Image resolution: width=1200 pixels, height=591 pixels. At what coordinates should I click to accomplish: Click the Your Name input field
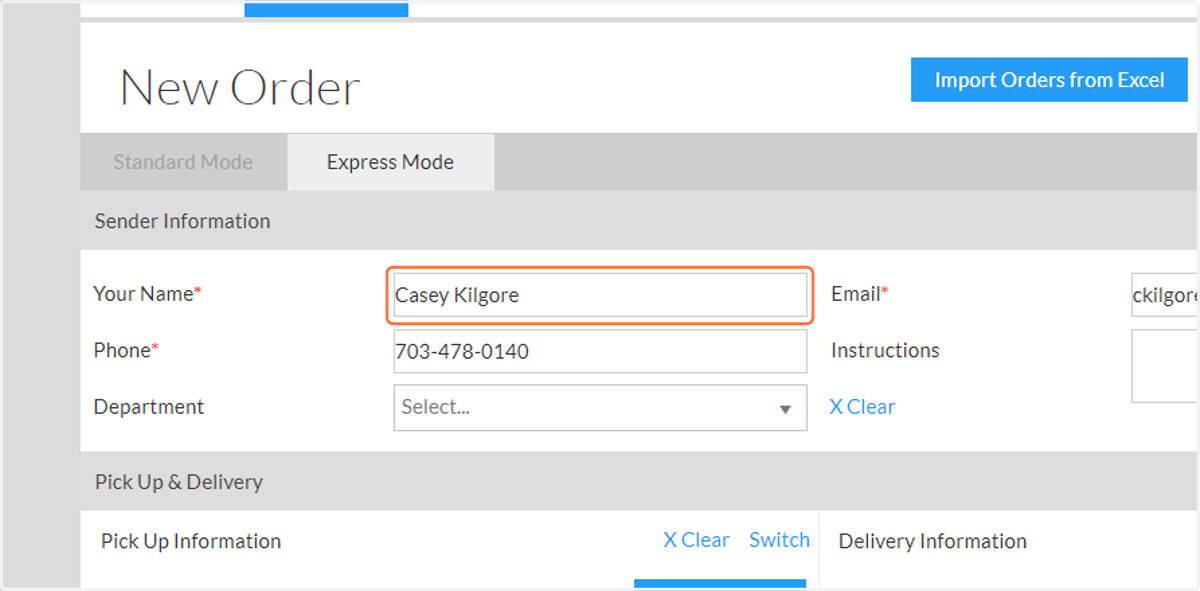tap(600, 295)
